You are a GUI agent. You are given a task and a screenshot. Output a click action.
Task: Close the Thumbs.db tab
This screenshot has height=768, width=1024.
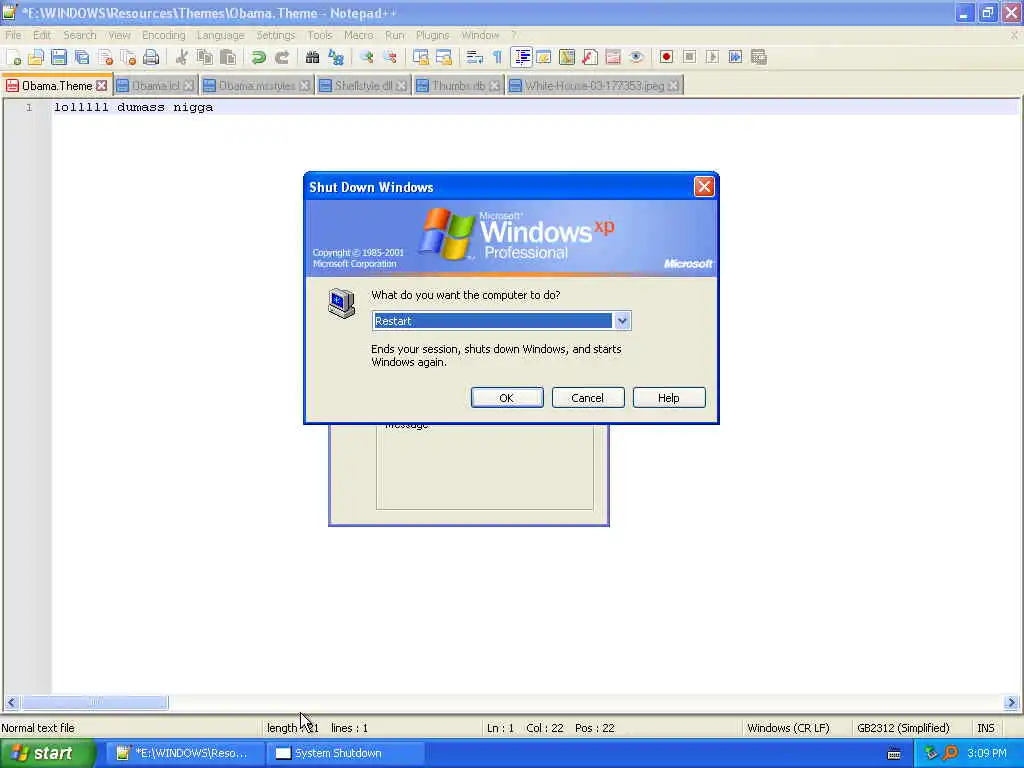pos(494,86)
